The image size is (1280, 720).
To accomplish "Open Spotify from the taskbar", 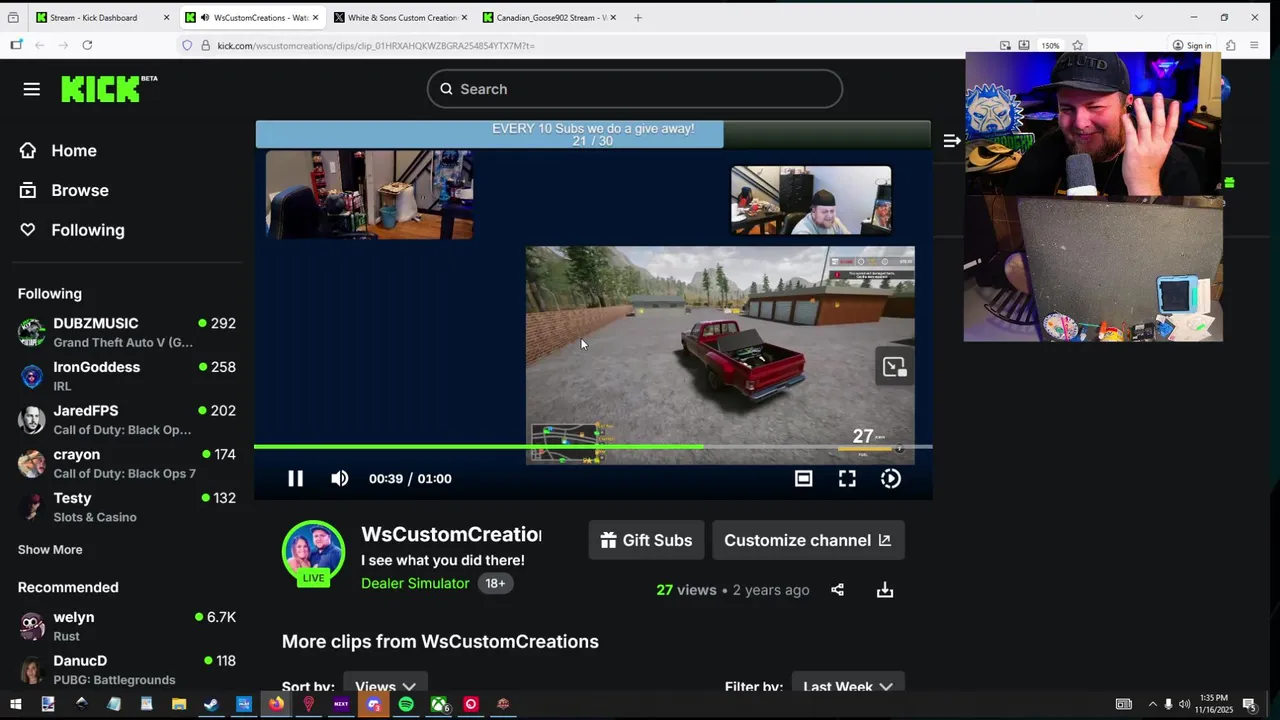I will [406, 704].
